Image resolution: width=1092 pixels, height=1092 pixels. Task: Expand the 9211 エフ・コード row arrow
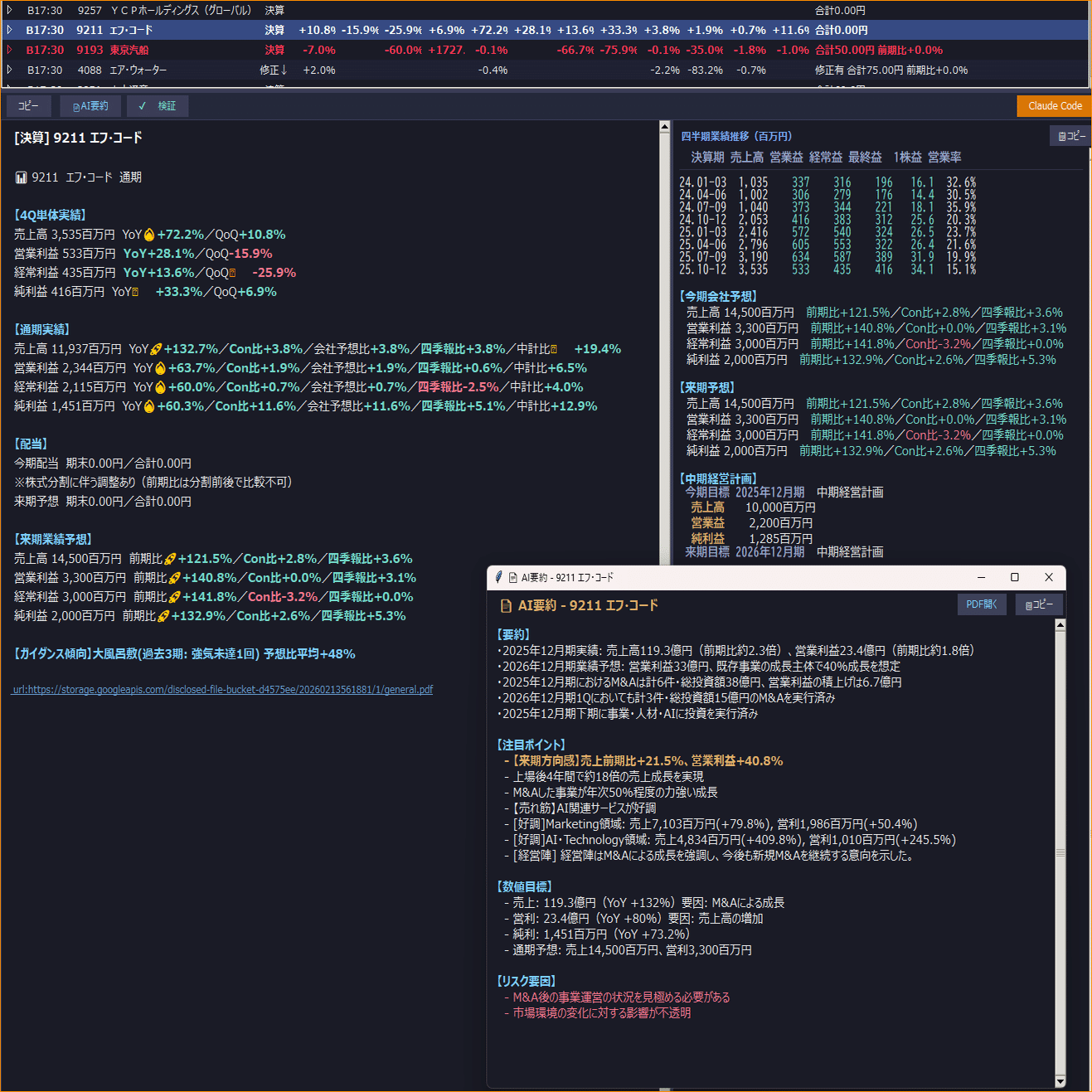coord(9,30)
